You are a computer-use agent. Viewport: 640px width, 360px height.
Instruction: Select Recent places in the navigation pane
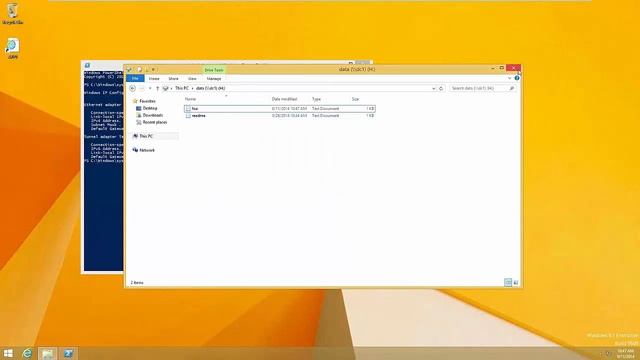click(155, 122)
